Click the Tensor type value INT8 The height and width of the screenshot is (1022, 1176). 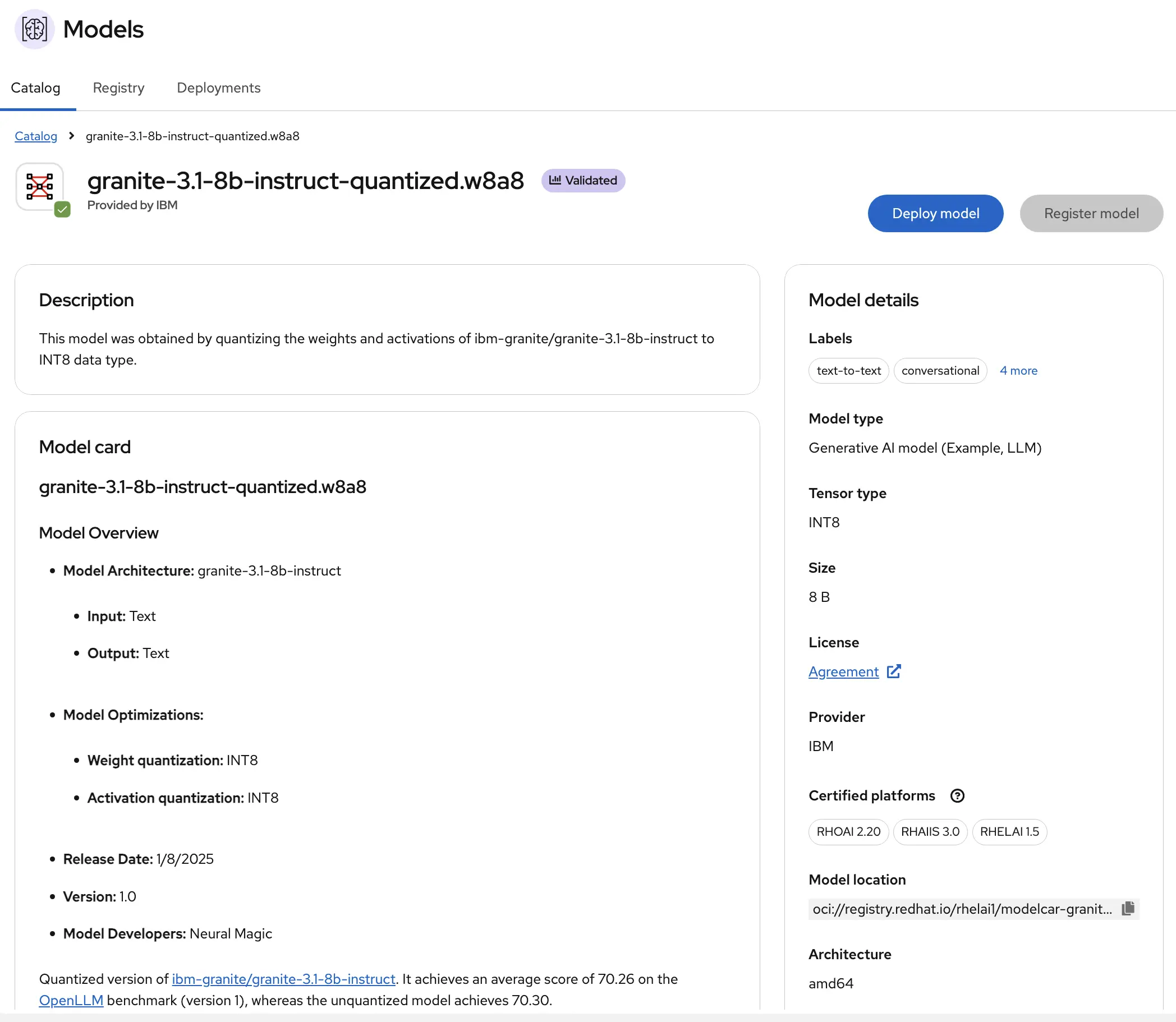824,522
